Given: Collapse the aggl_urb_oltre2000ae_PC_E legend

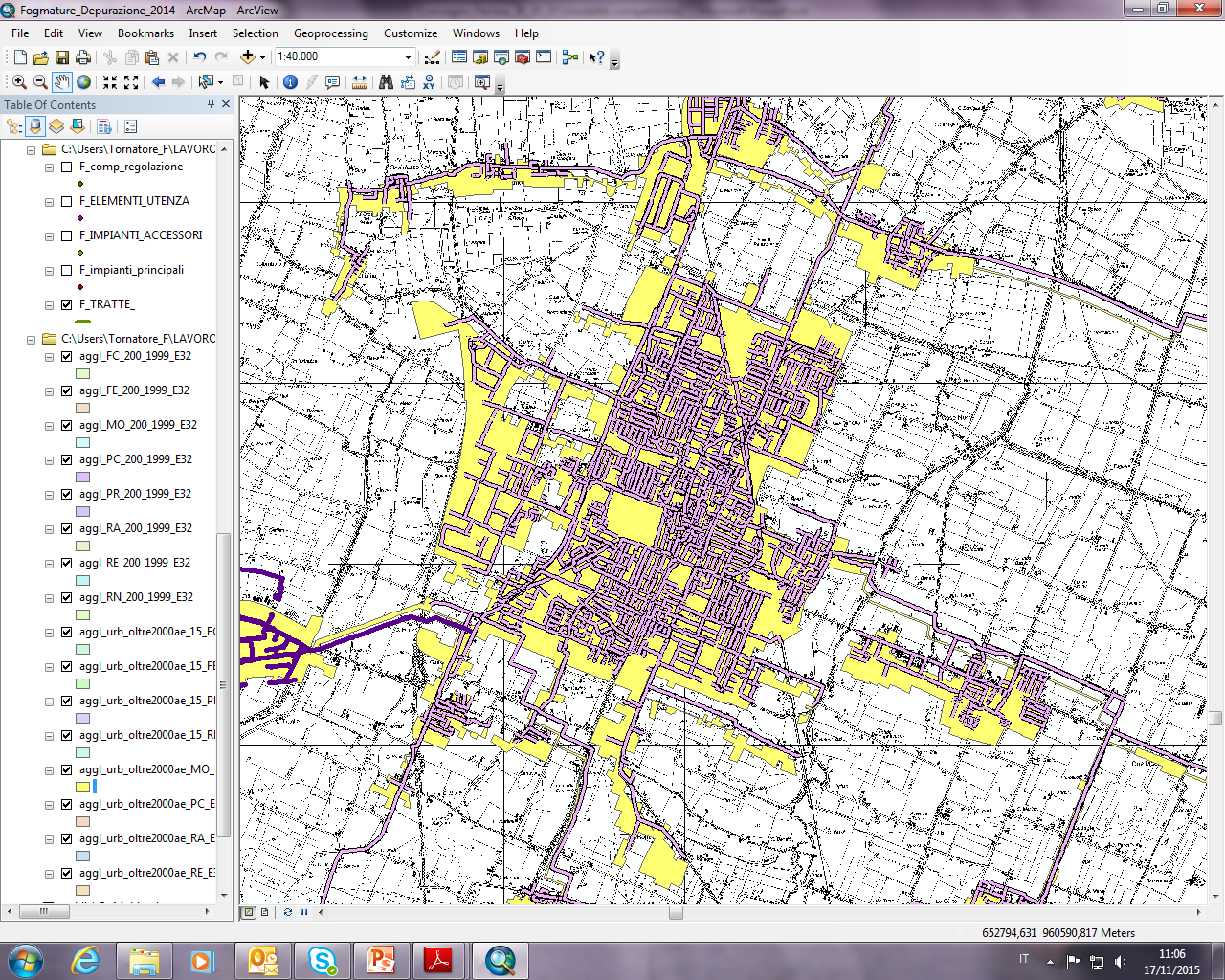Looking at the screenshot, I should coord(50,805).
